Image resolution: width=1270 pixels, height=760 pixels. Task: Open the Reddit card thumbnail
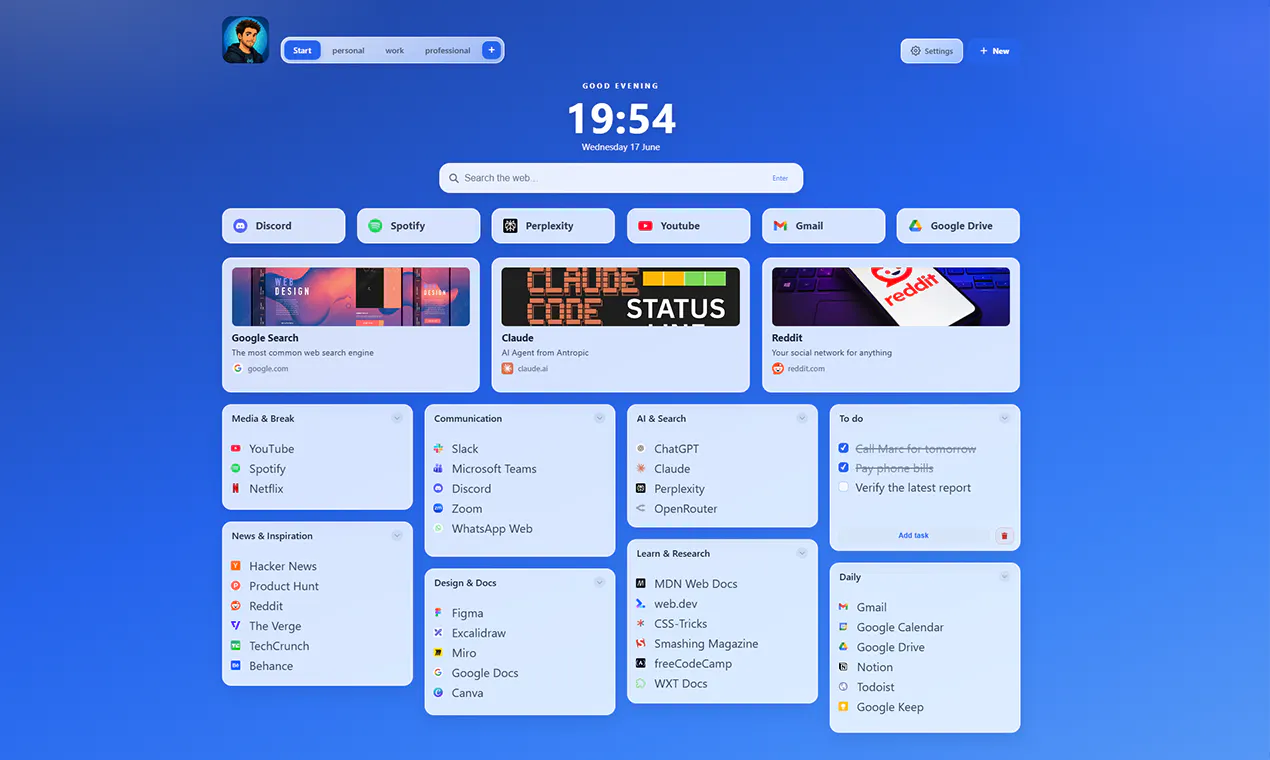891,296
